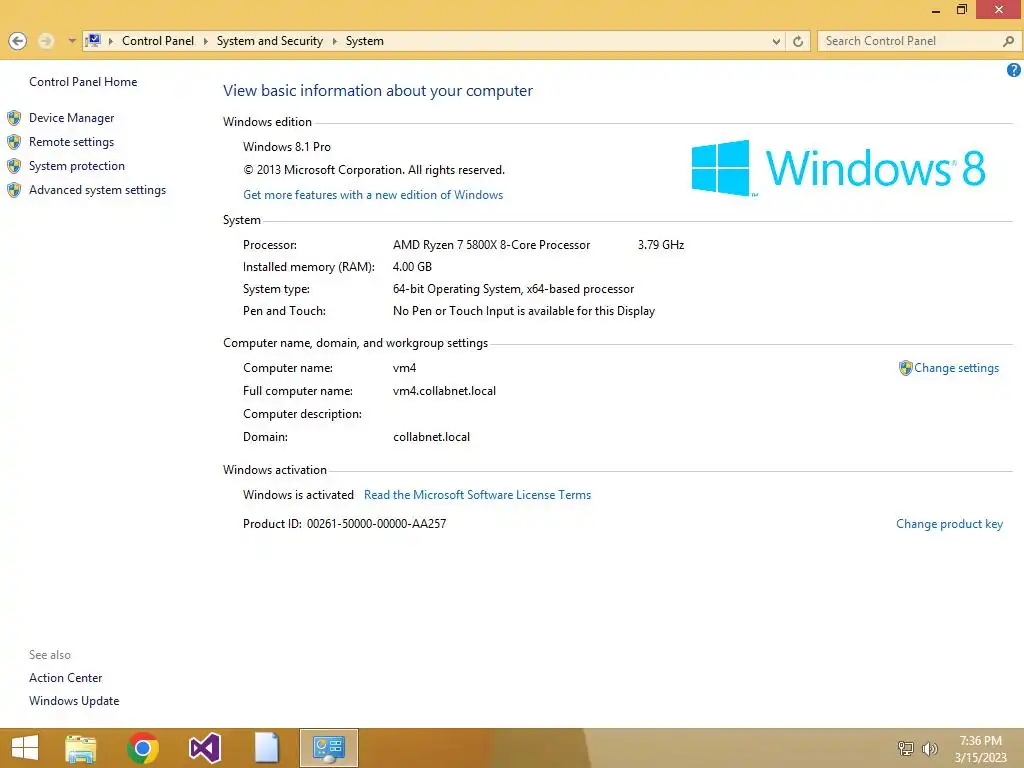Click the Product ID 00261-50000-00000-AA257

(344, 524)
